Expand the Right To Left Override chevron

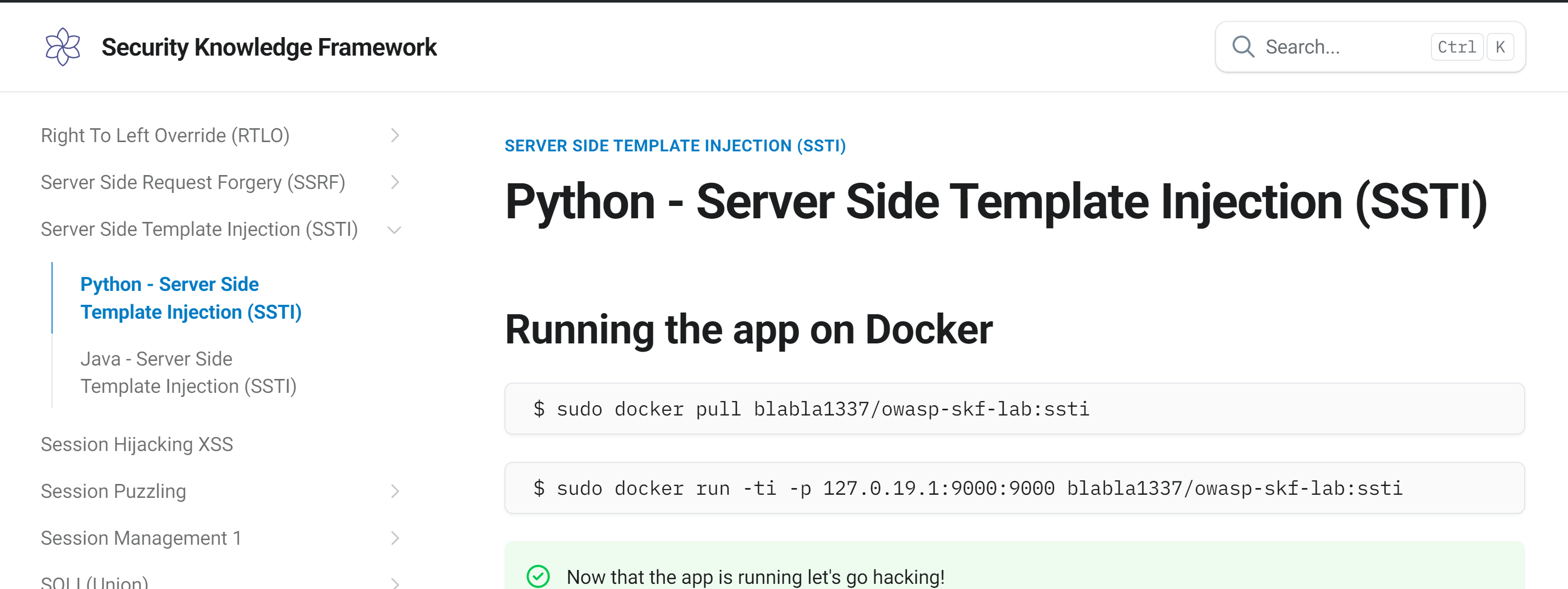[395, 135]
